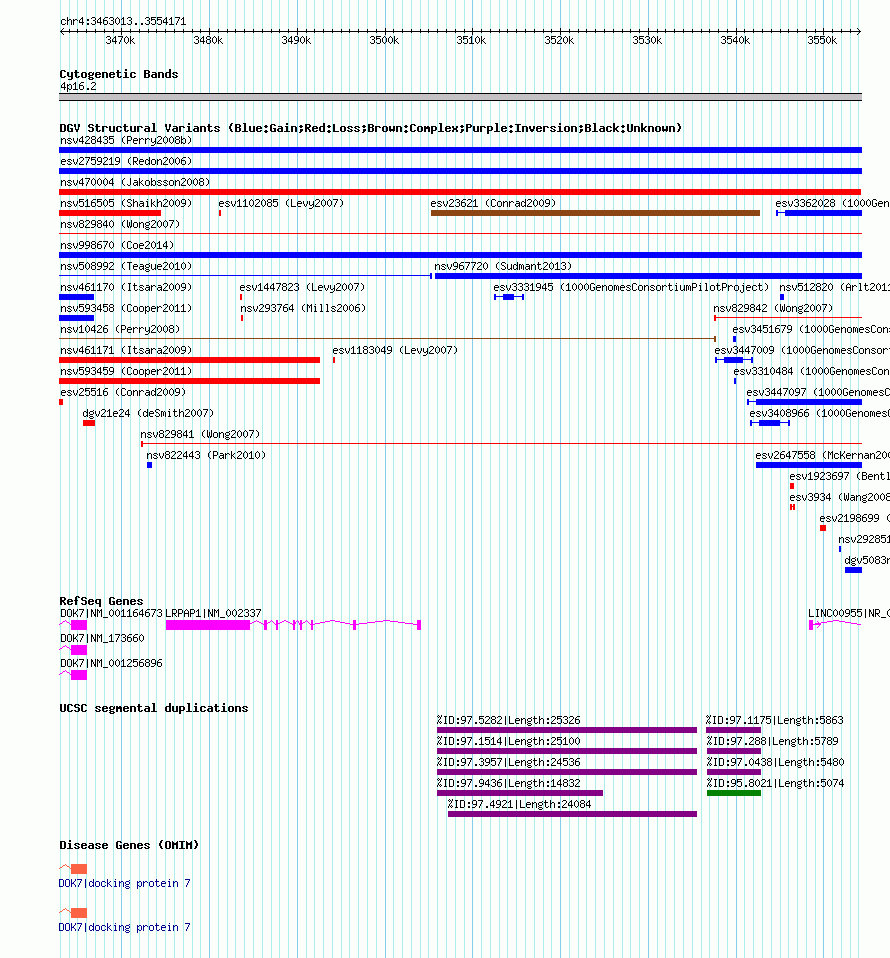Open variant nsv593458 (Cooper2011) label
The width and height of the screenshot is (890, 958).
(x=126, y=308)
